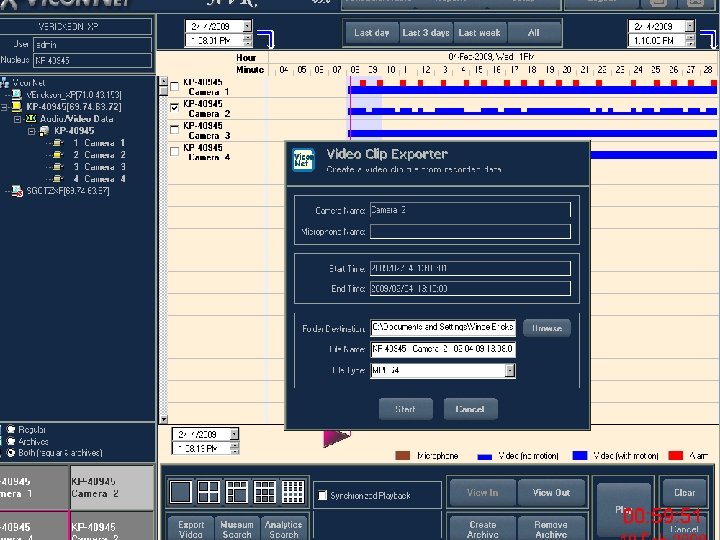This screenshot has width=720, height=540.
Task: Click the Audio/Video Data node icon
Action: click(31, 119)
